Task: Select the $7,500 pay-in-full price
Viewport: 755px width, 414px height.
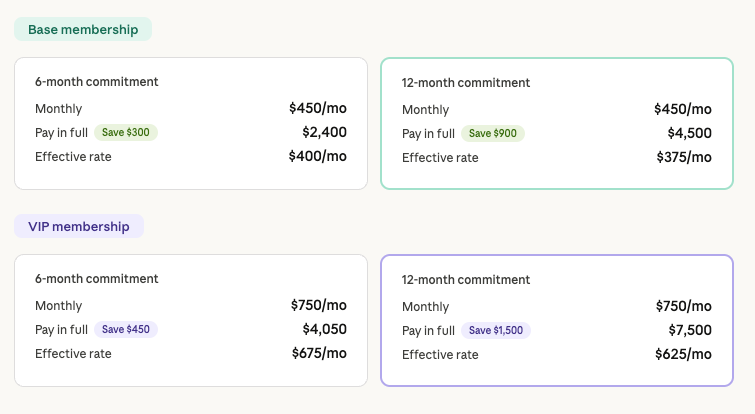Action: [689, 330]
